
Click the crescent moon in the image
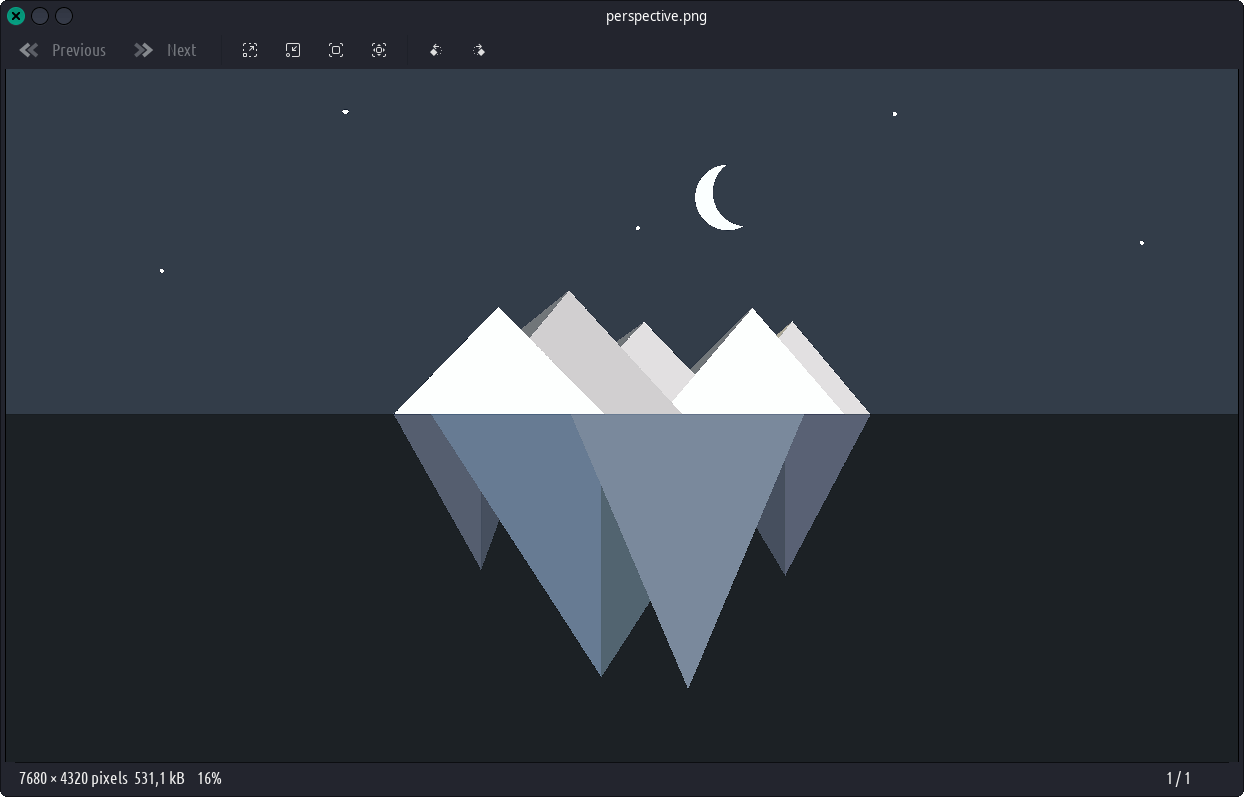(x=711, y=198)
